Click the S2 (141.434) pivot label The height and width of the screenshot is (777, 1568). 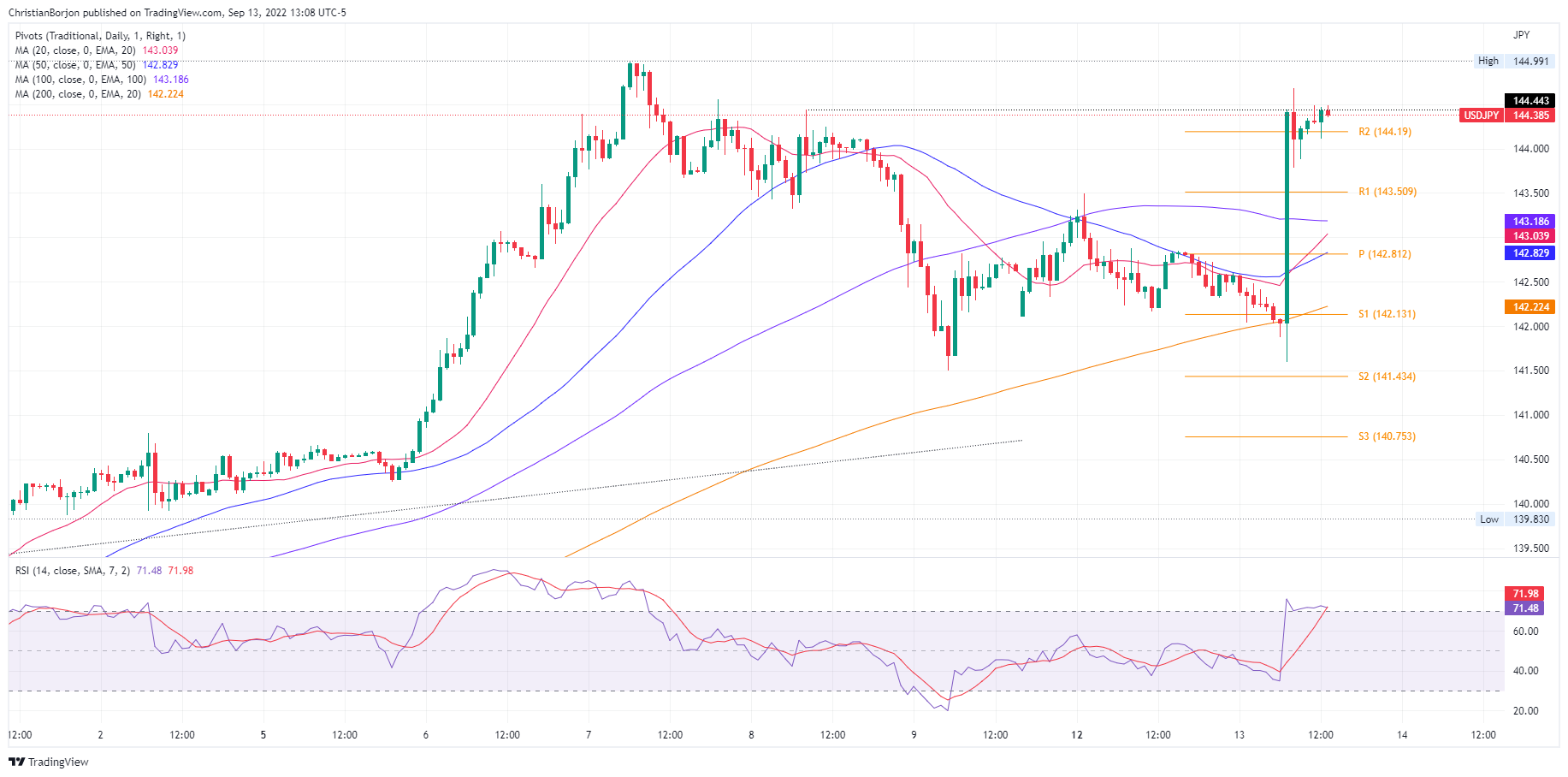click(x=1387, y=377)
